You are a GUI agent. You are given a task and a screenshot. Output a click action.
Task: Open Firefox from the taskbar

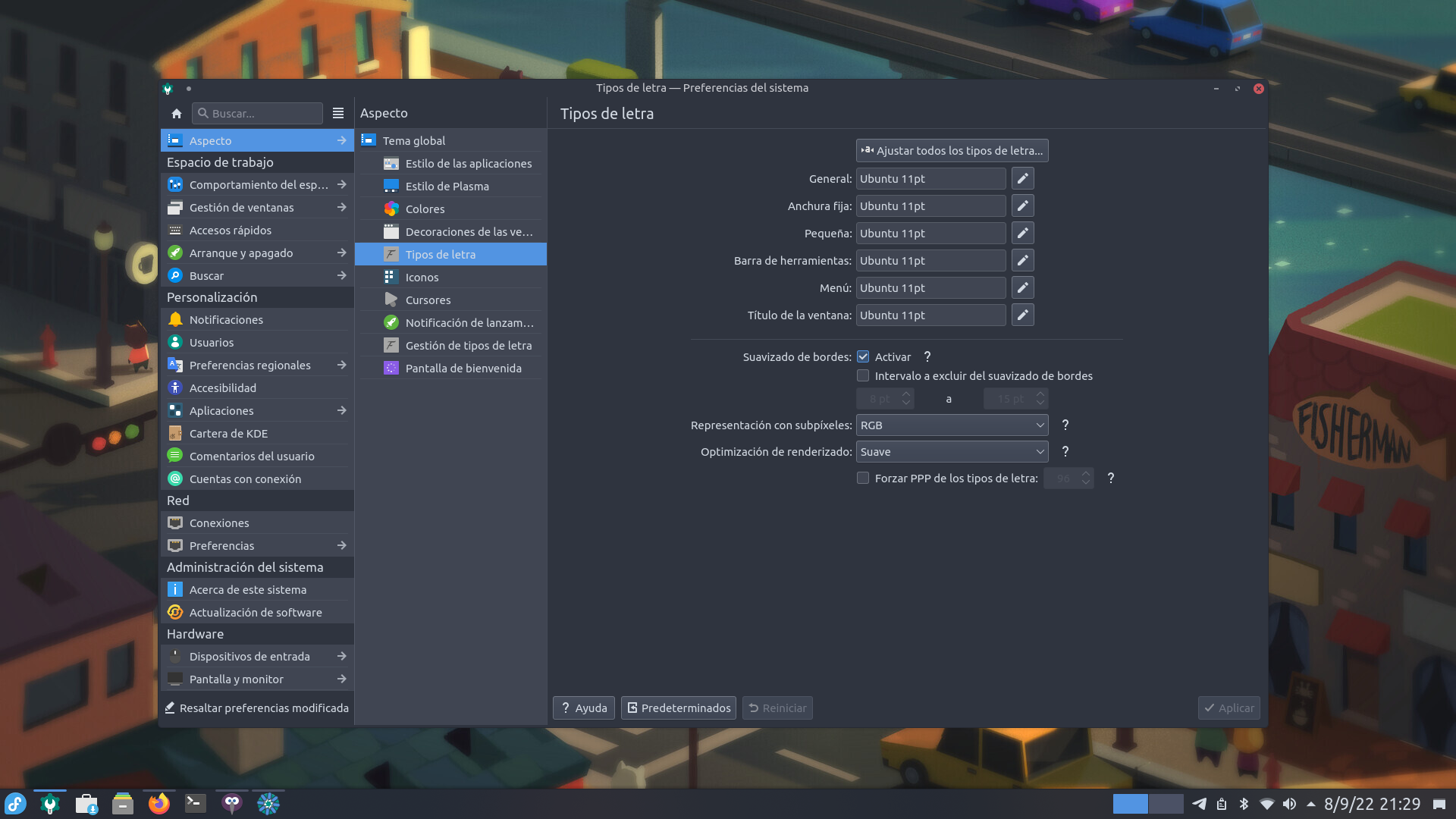pyautogui.click(x=159, y=804)
